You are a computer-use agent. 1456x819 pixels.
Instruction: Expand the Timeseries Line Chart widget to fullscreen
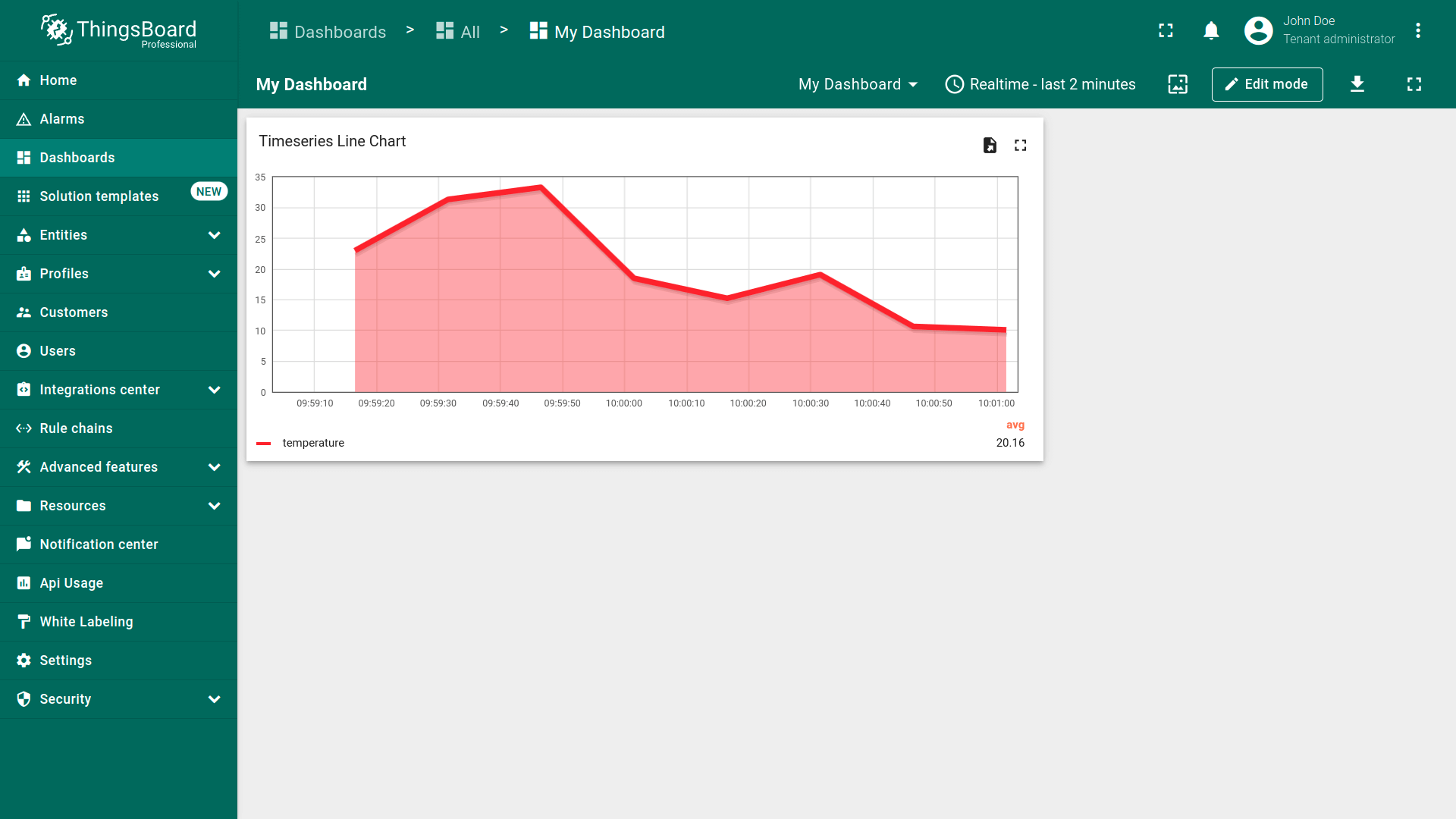pyautogui.click(x=1020, y=145)
